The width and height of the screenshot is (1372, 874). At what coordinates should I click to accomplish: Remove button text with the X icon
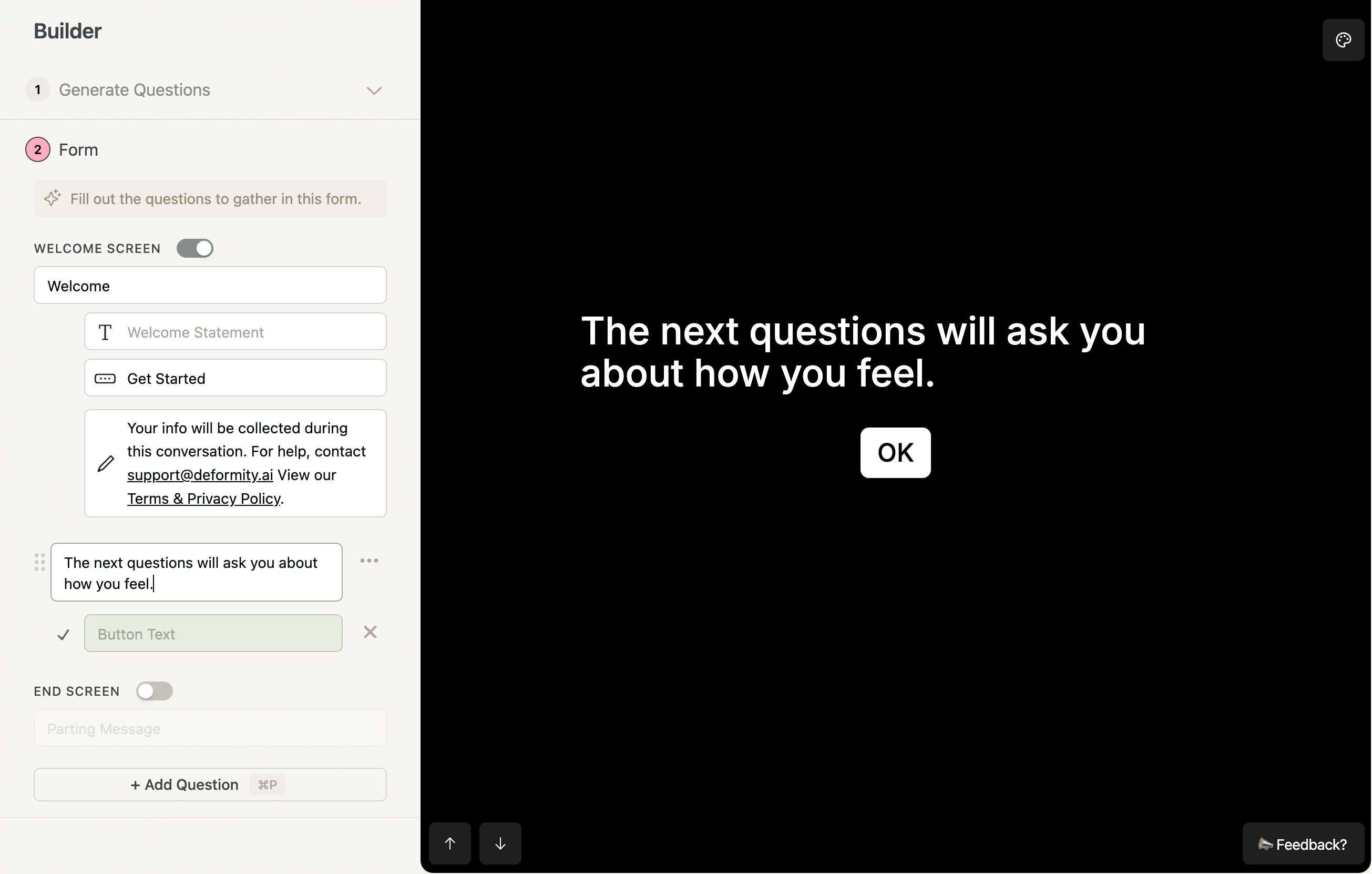tap(370, 632)
